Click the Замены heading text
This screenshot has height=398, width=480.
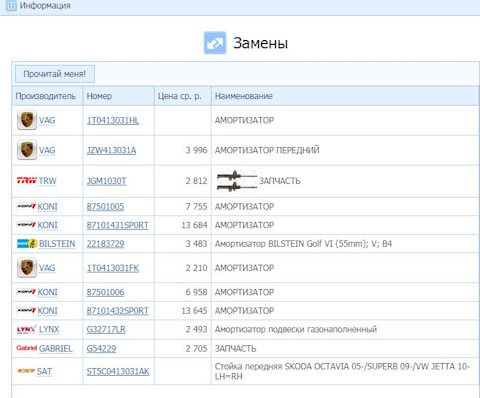260,43
